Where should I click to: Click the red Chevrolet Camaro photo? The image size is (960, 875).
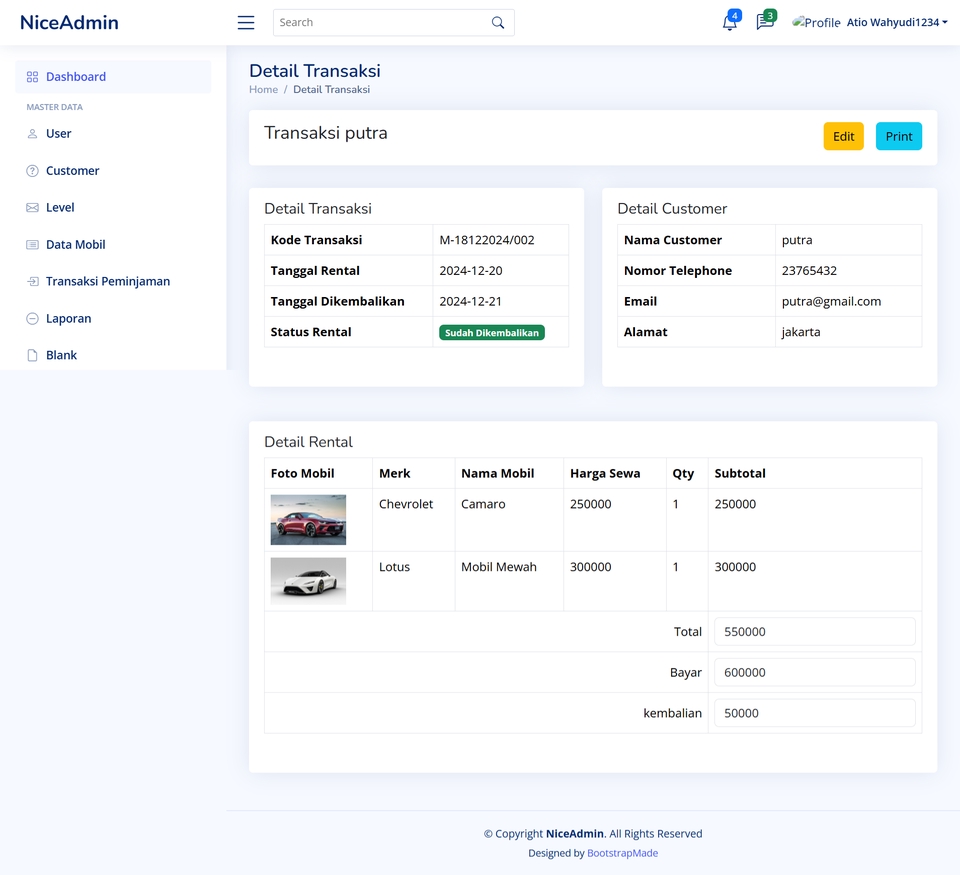pyautogui.click(x=308, y=520)
